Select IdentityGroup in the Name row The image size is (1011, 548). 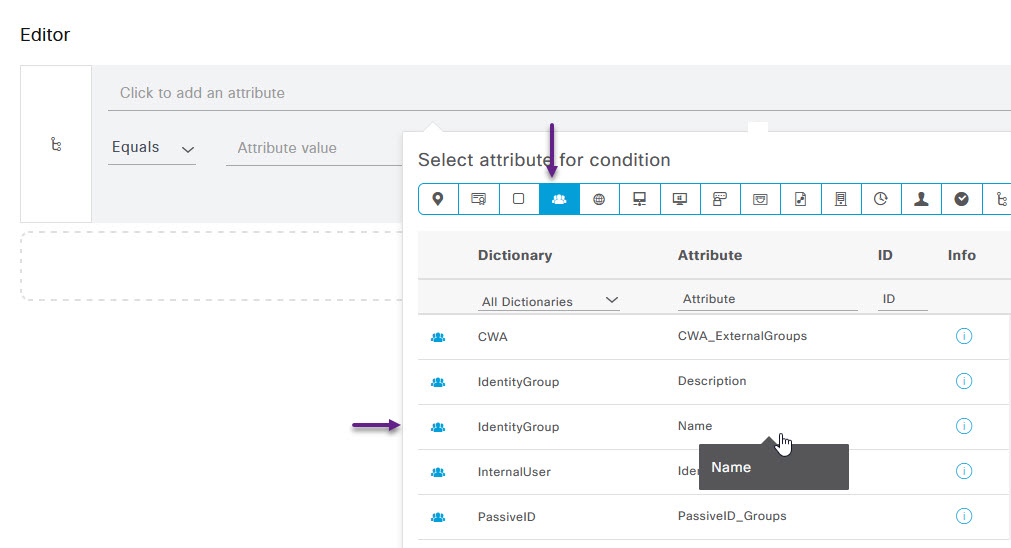[x=518, y=427]
